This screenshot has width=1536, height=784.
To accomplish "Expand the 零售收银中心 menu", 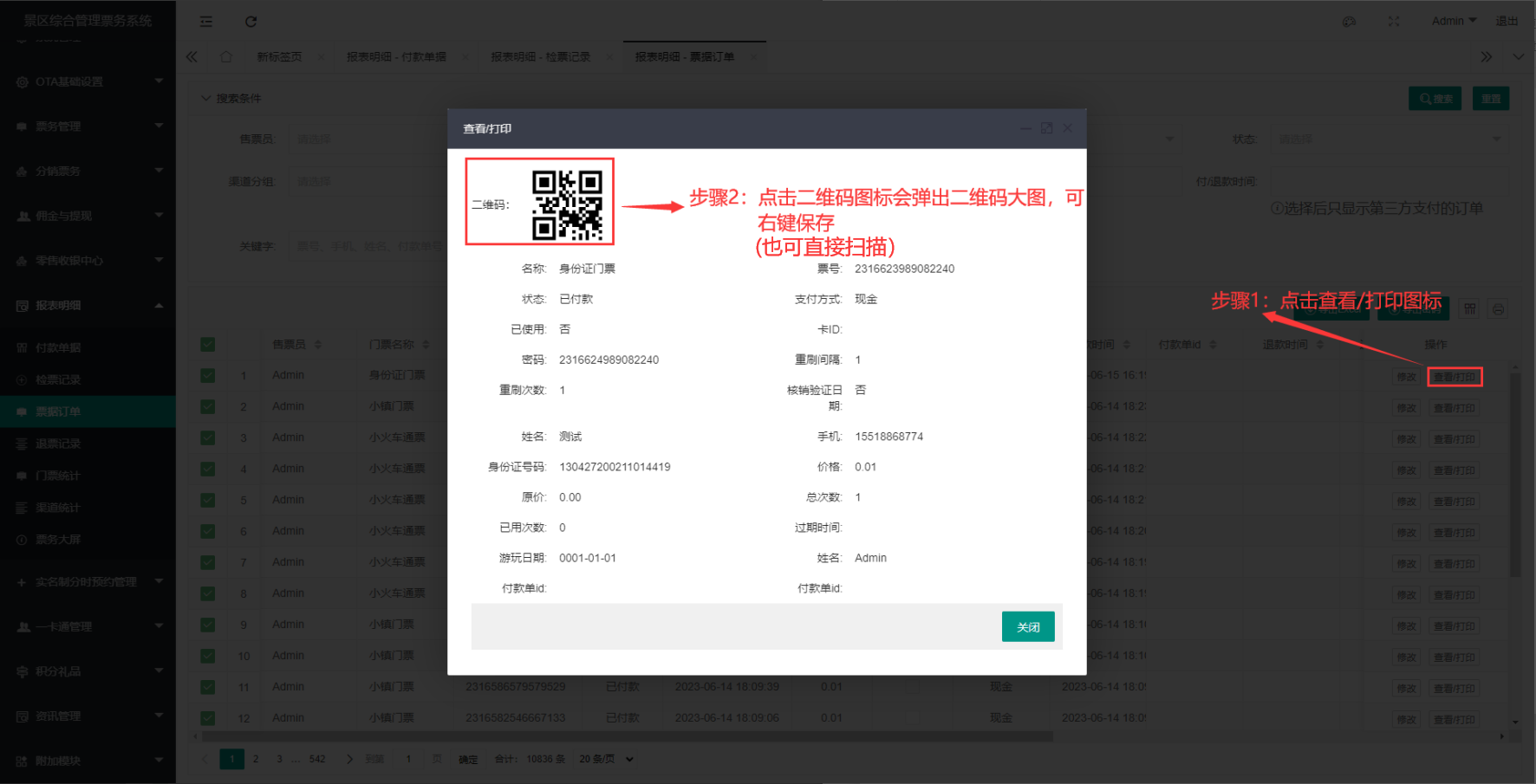I will tap(88, 261).
